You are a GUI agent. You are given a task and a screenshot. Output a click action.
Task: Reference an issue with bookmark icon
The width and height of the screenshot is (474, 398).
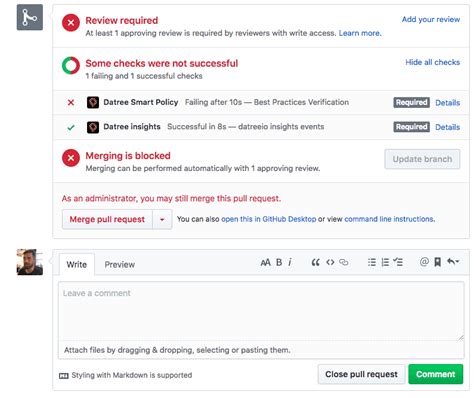(437, 262)
